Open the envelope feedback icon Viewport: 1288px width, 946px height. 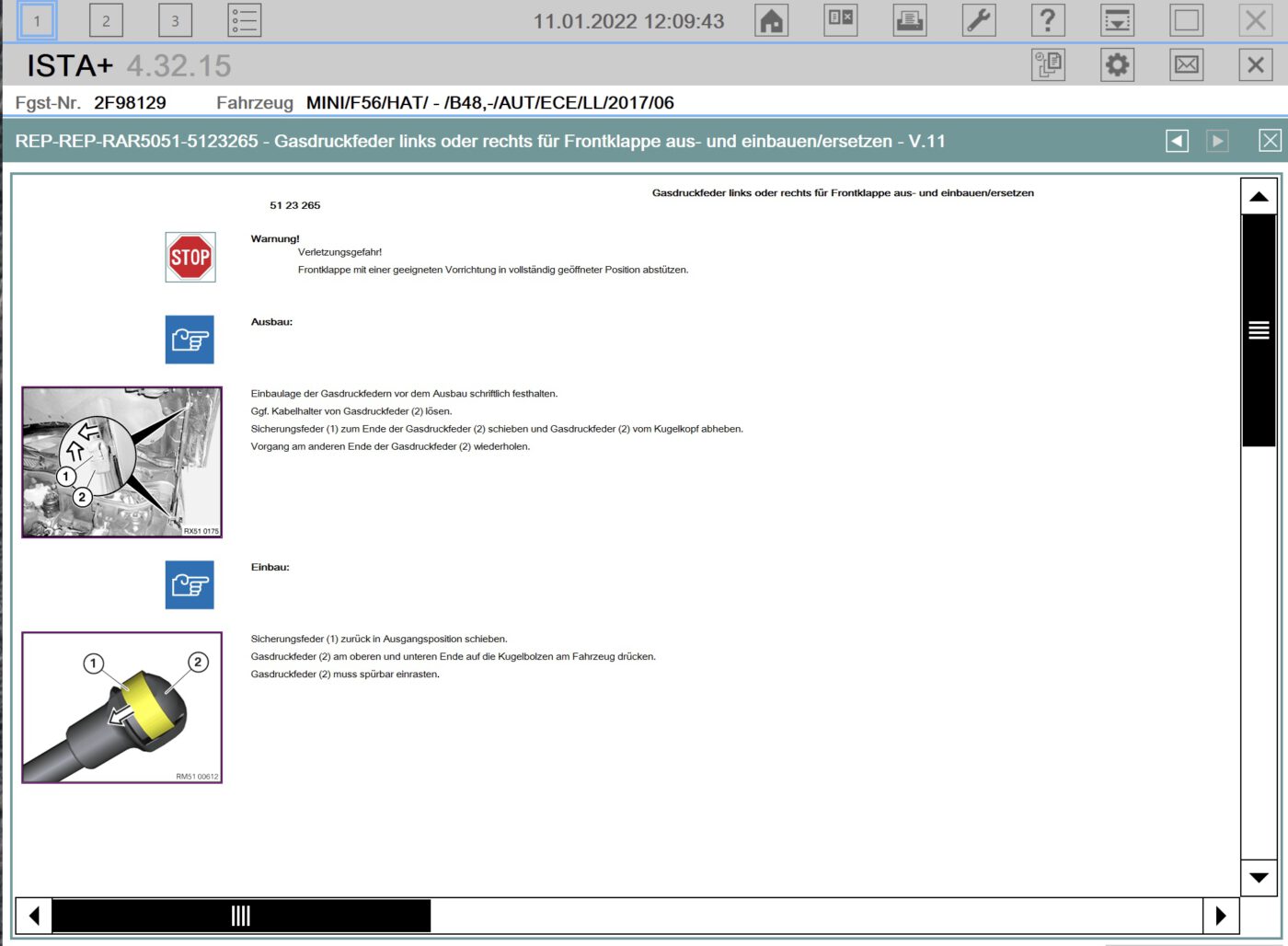tap(1187, 65)
